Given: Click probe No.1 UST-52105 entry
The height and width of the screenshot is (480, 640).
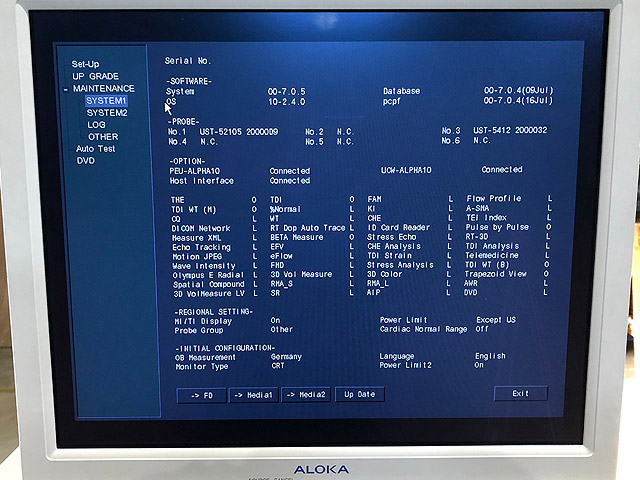Looking at the screenshot, I should click(x=223, y=132).
